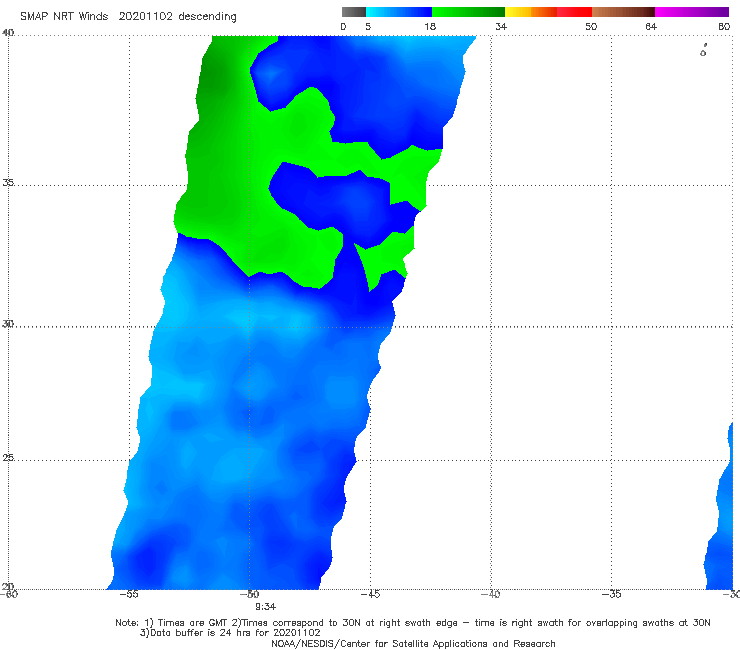Image resolution: width=740 pixels, height=650 pixels.
Task: Select the green 18-34 color bar segment
Action: 468,12
